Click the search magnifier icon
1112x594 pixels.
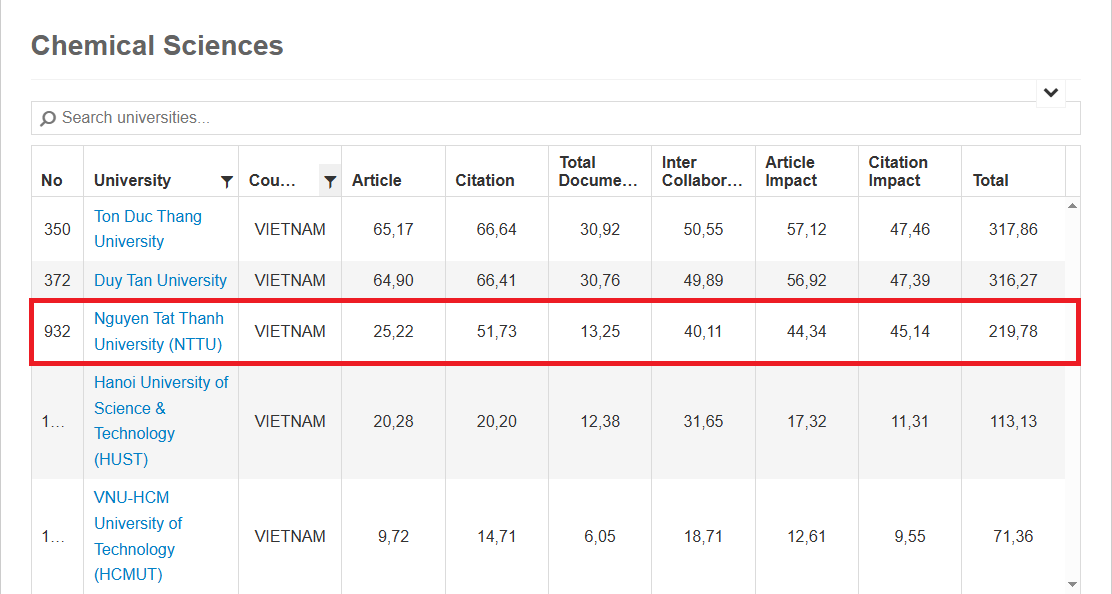(x=48, y=118)
